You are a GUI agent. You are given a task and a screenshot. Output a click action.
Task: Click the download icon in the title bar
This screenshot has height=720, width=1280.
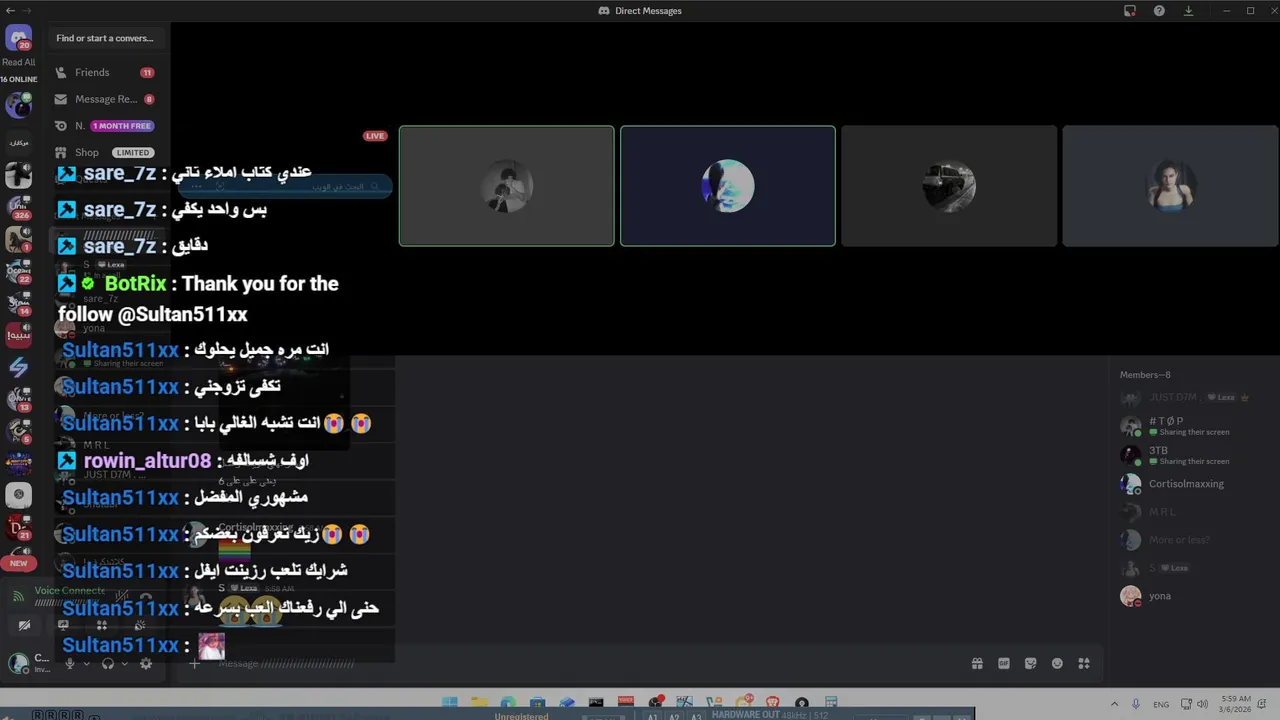tap(1188, 11)
